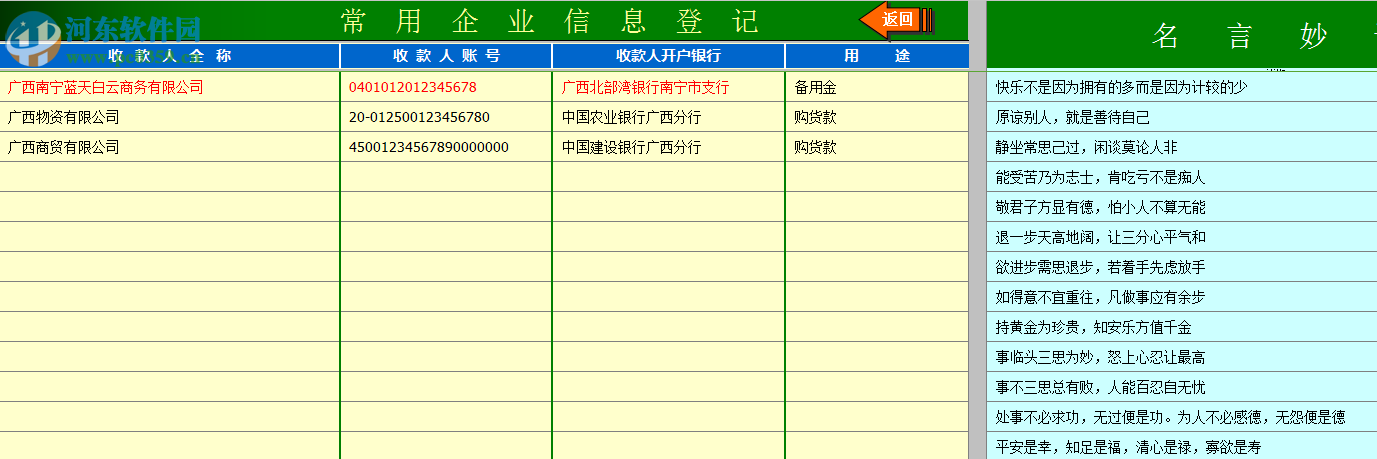Click the 常用企业信息登记 title
The height and width of the screenshot is (459, 1377).
click(x=550, y=20)
